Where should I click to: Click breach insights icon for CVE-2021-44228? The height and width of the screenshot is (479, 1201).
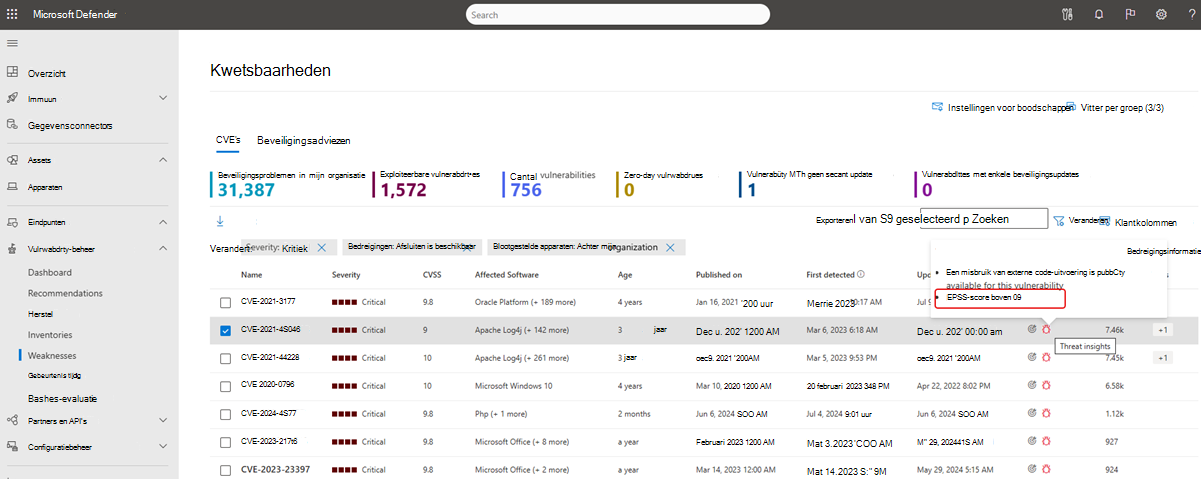(x=1032, y=357)
